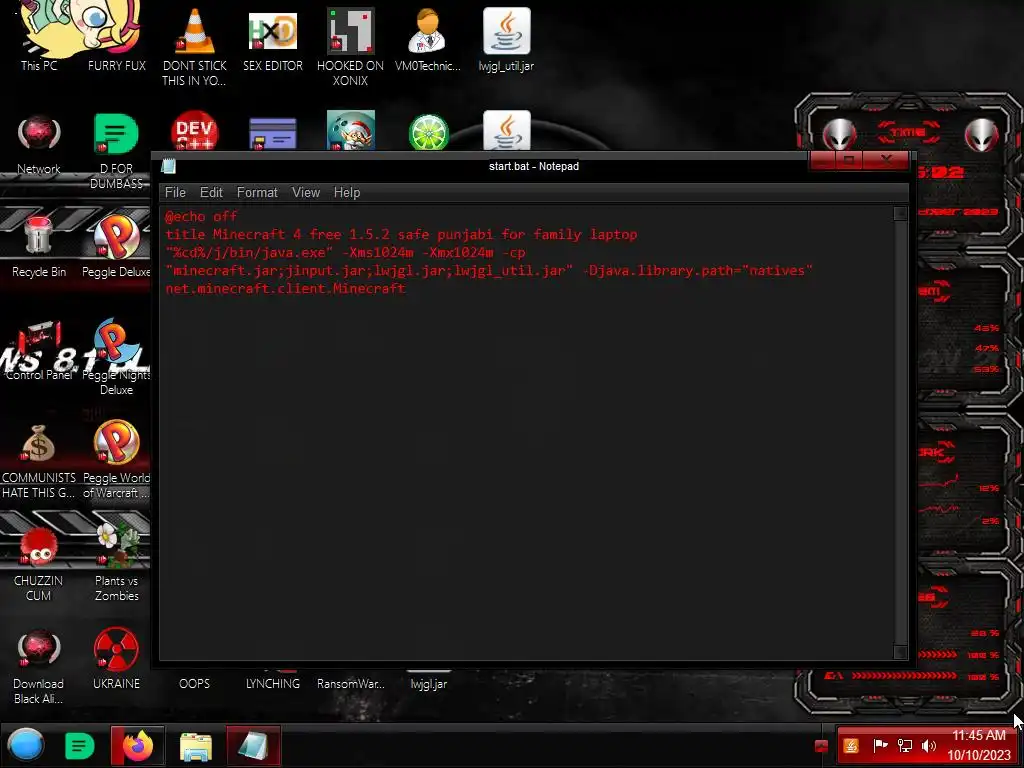
Task: Click the '@echo off' line of text
Action: 201,216
